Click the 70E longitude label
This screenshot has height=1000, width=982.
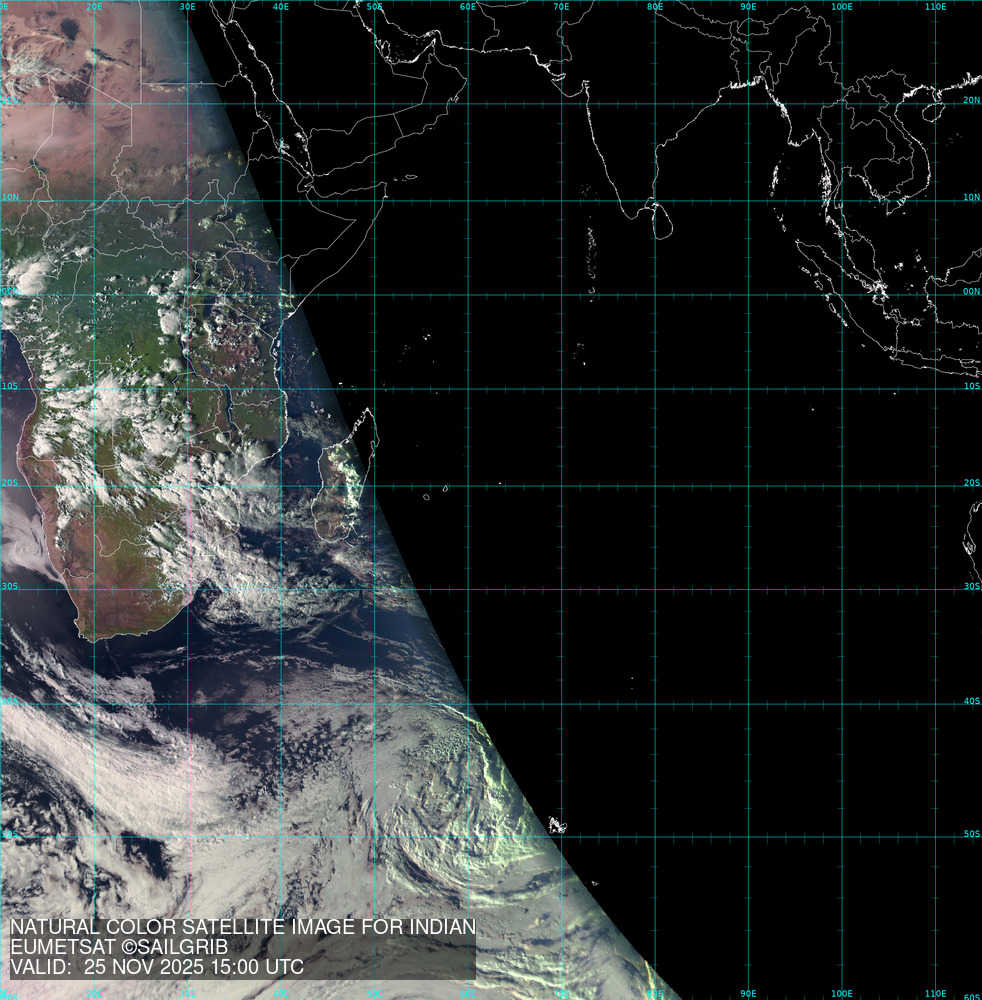pos(561,7)
